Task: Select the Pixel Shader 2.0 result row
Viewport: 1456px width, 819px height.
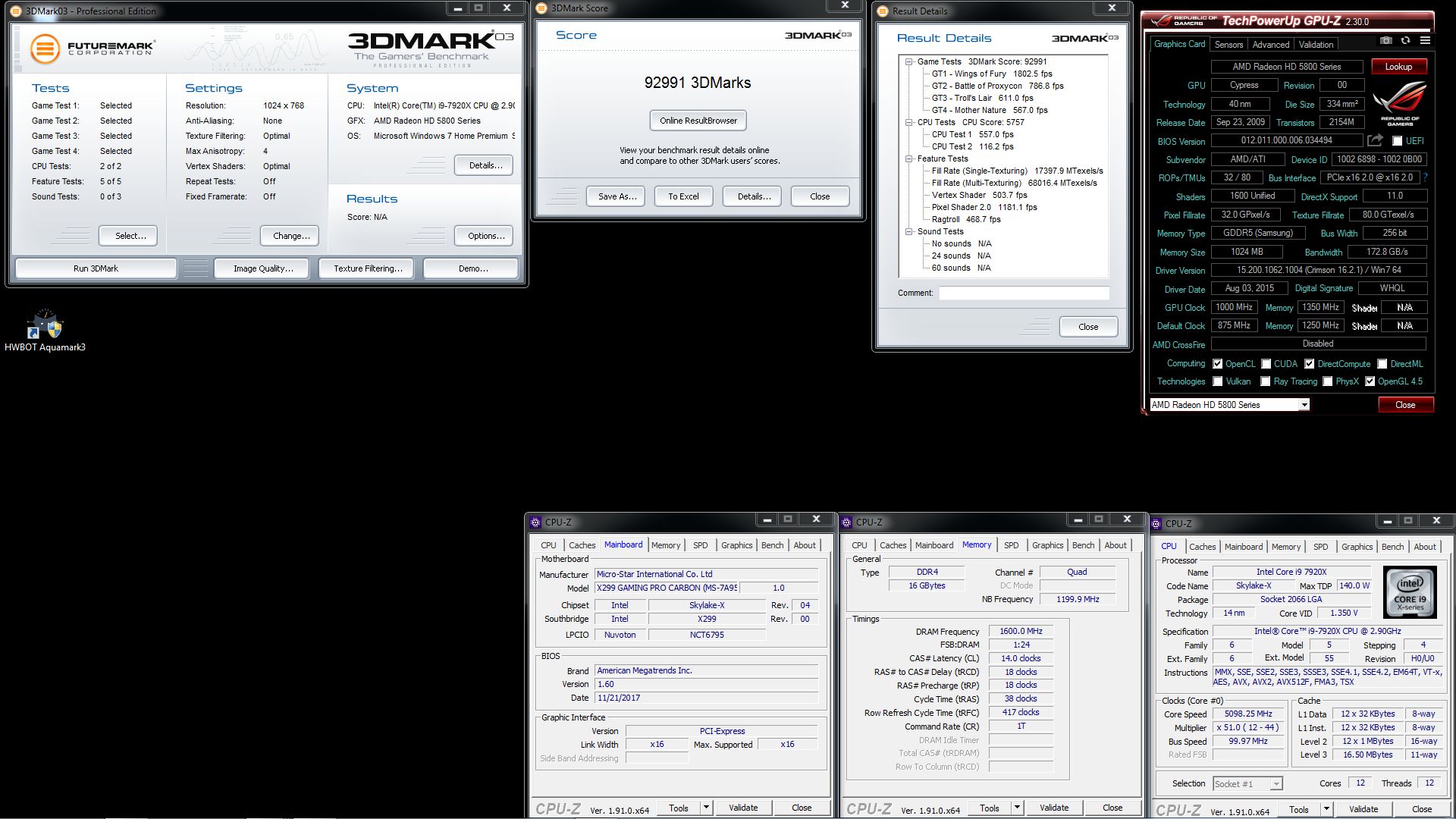Action: pyautogui.click(x=984, y=207)
